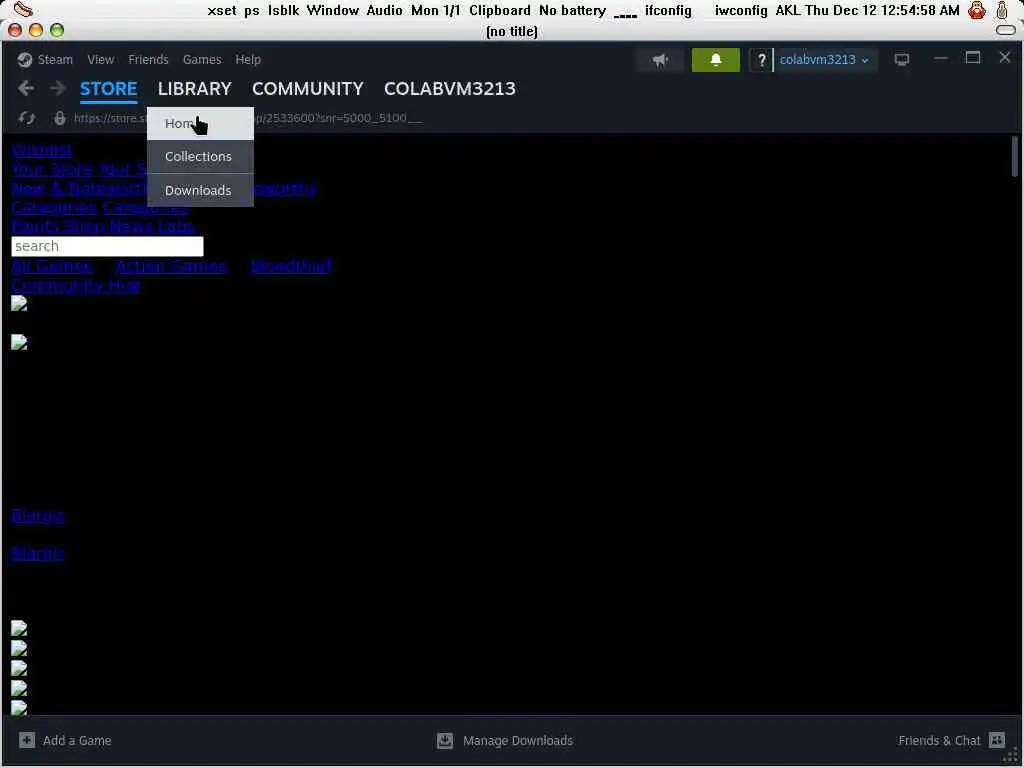
Task: Click Clipboard in the top menu bar
Action: click(500, 10)
